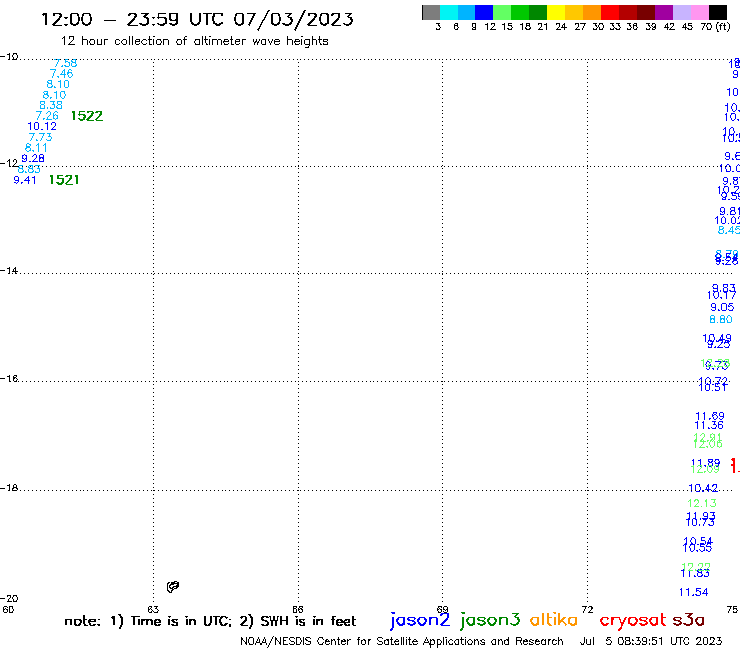Click the timestamp 'Jul 5 08:39:51 UTC 2023'
This screenshot has height=650, width=740.
651,641
